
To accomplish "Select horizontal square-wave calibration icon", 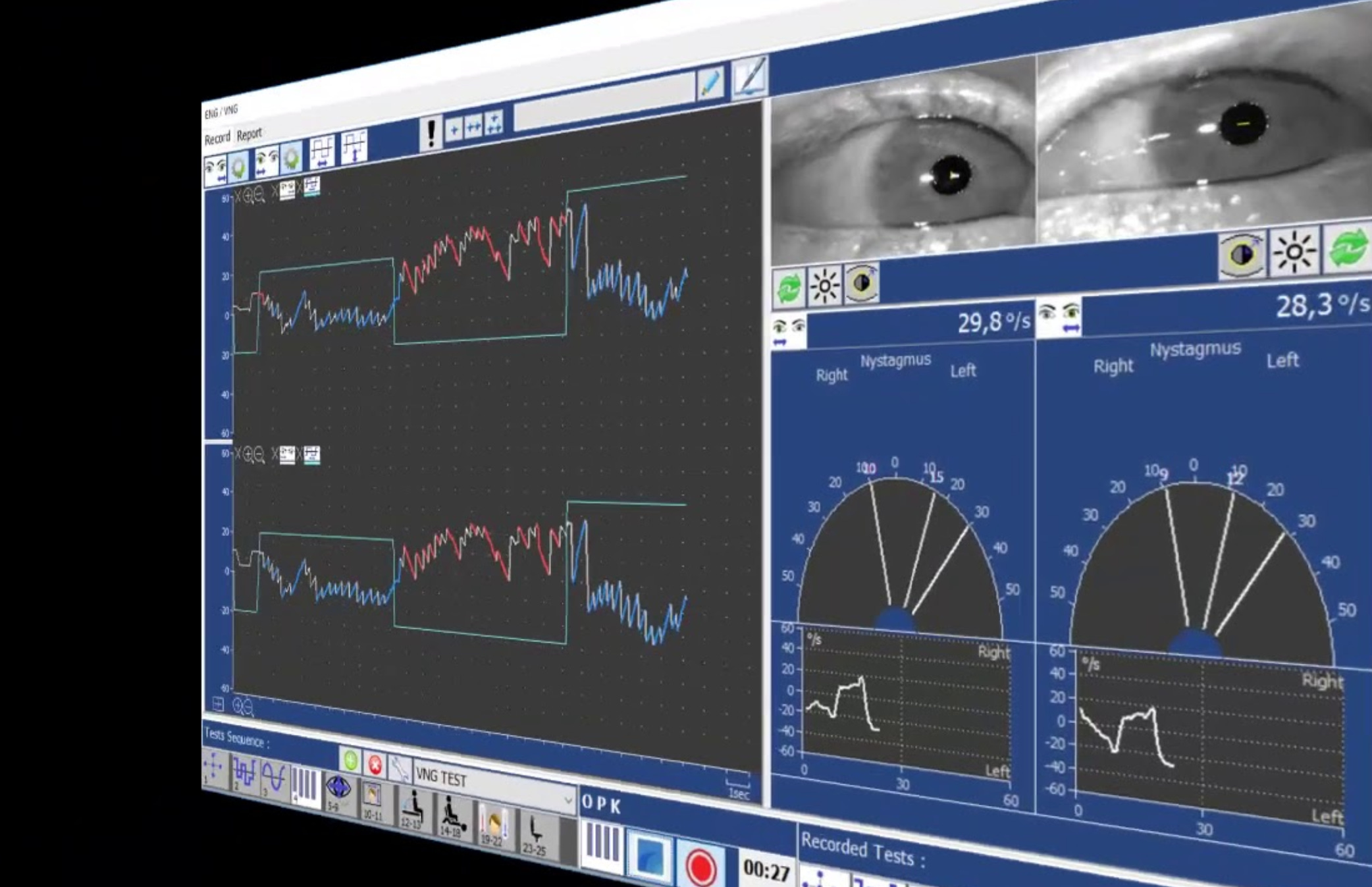I will coord(322,153).
